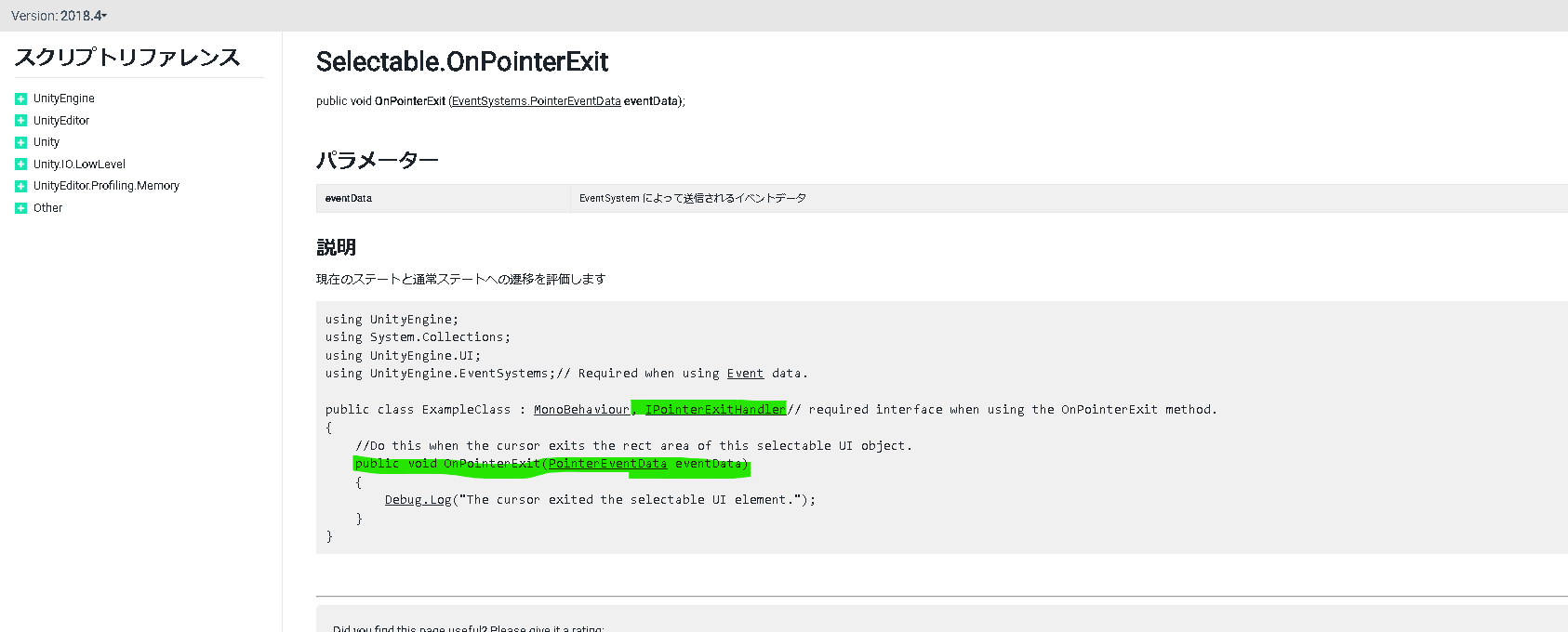
Task: Open the PointerEventData link in code sample
Action: click(x=607, y=464)
